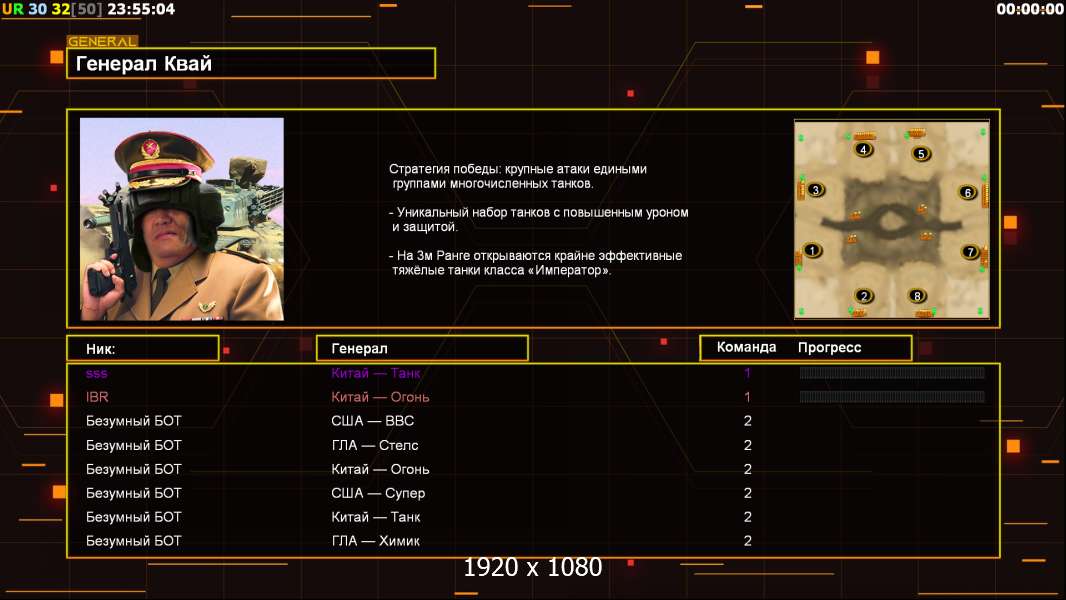Image resolution: width=1066 pixels, height=600 pixels.
Task: Pick start position 3 on the map preview
Action: (815, 190)
